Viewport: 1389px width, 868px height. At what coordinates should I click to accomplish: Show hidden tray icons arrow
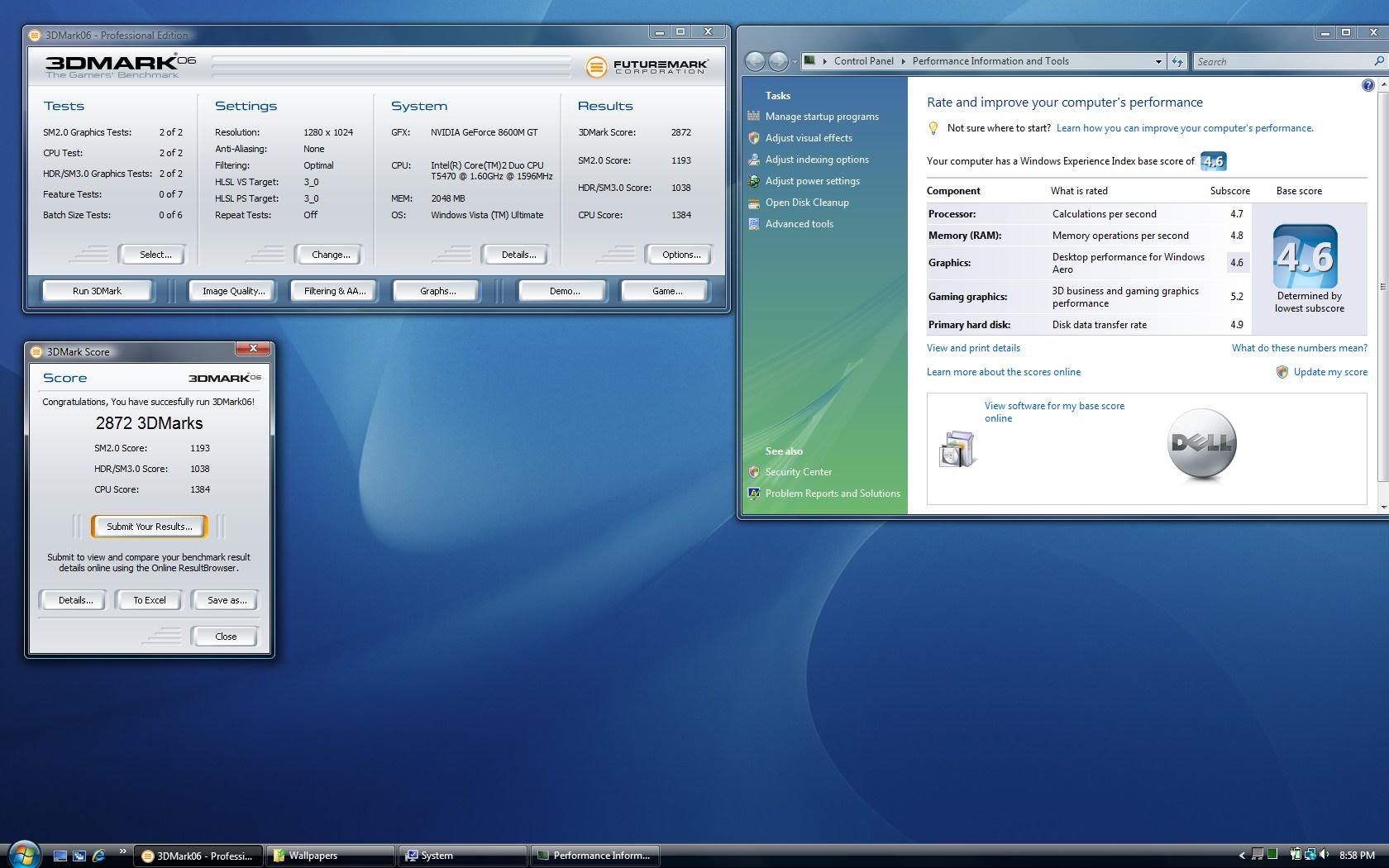click(x=1241, y=856)
